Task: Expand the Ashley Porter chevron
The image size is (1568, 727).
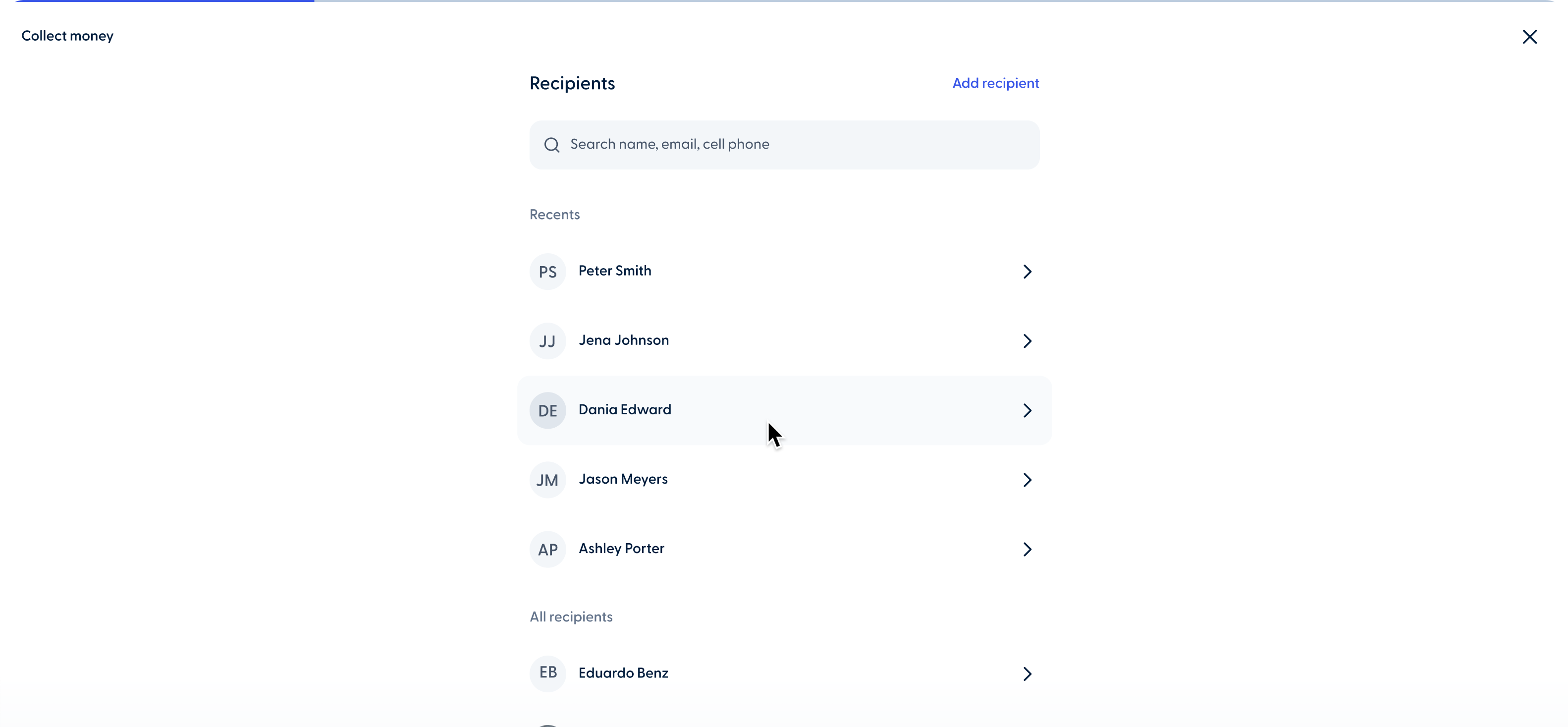Action: pos(1027,549)
